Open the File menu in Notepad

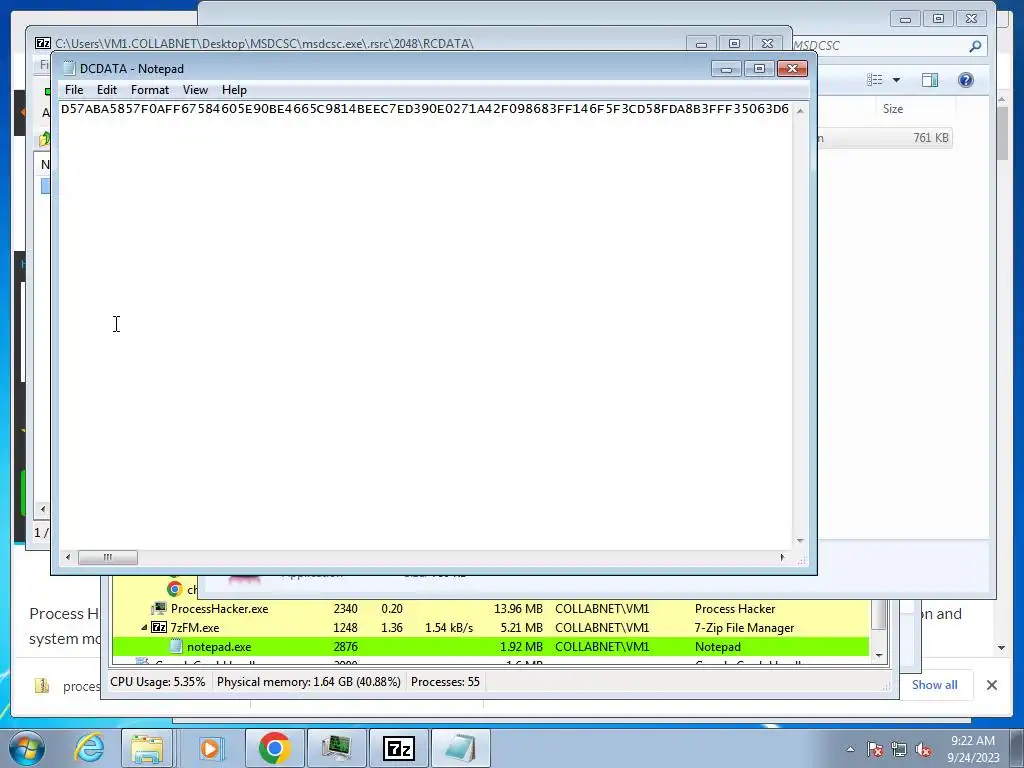[x=74, y=90]
